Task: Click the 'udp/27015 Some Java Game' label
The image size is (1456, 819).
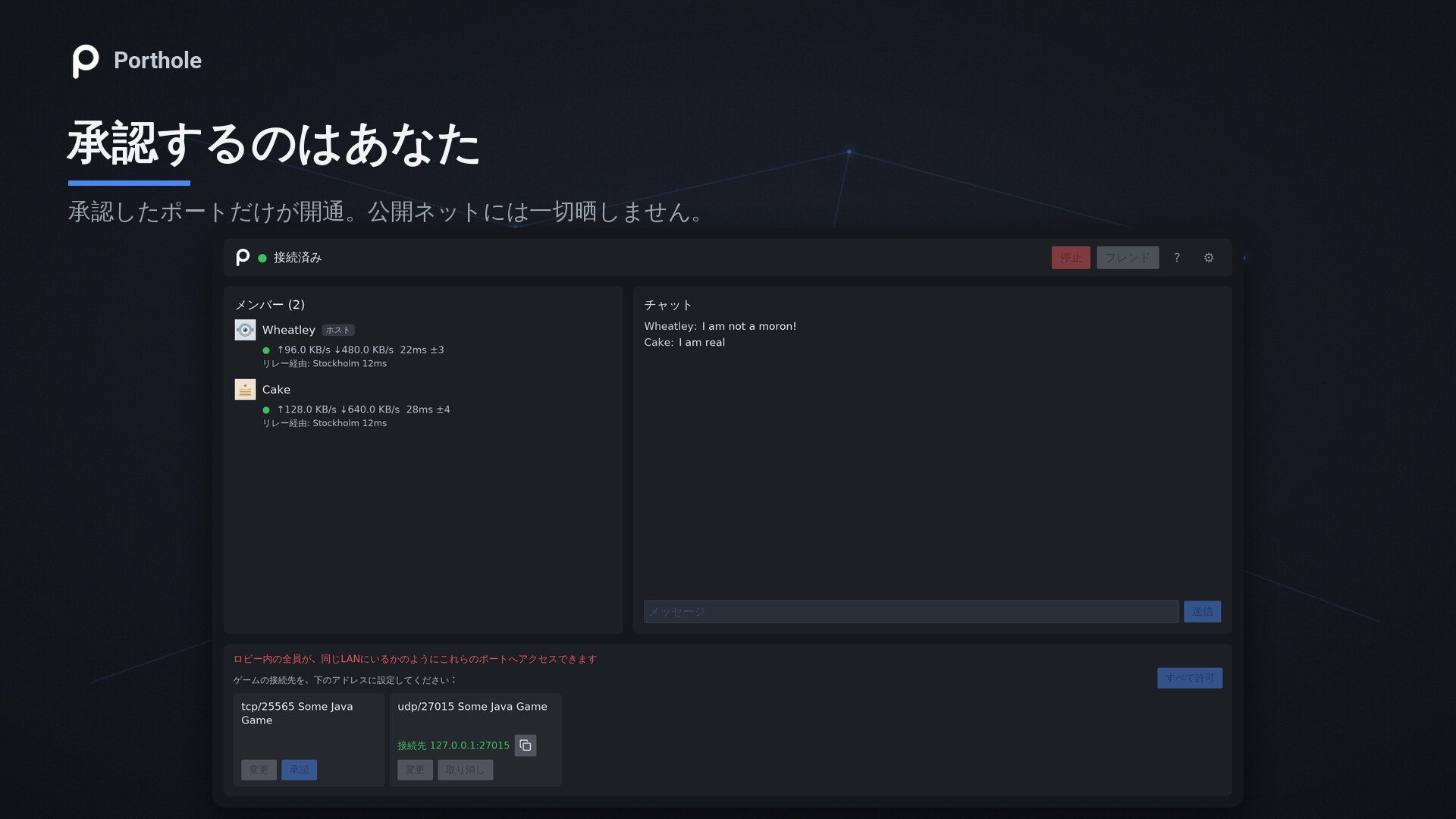Action: (472, 707)
